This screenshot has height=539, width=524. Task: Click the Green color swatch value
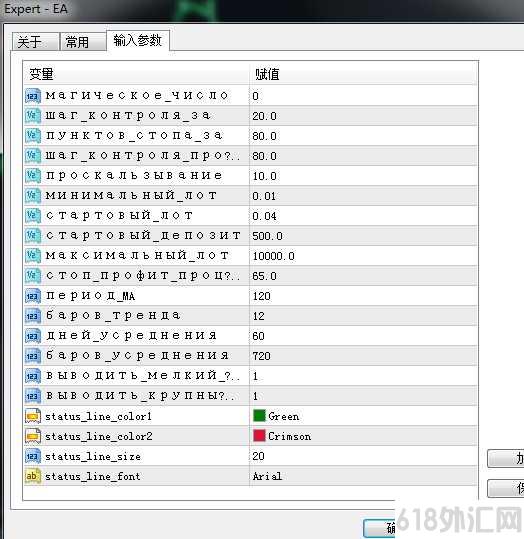276,416
